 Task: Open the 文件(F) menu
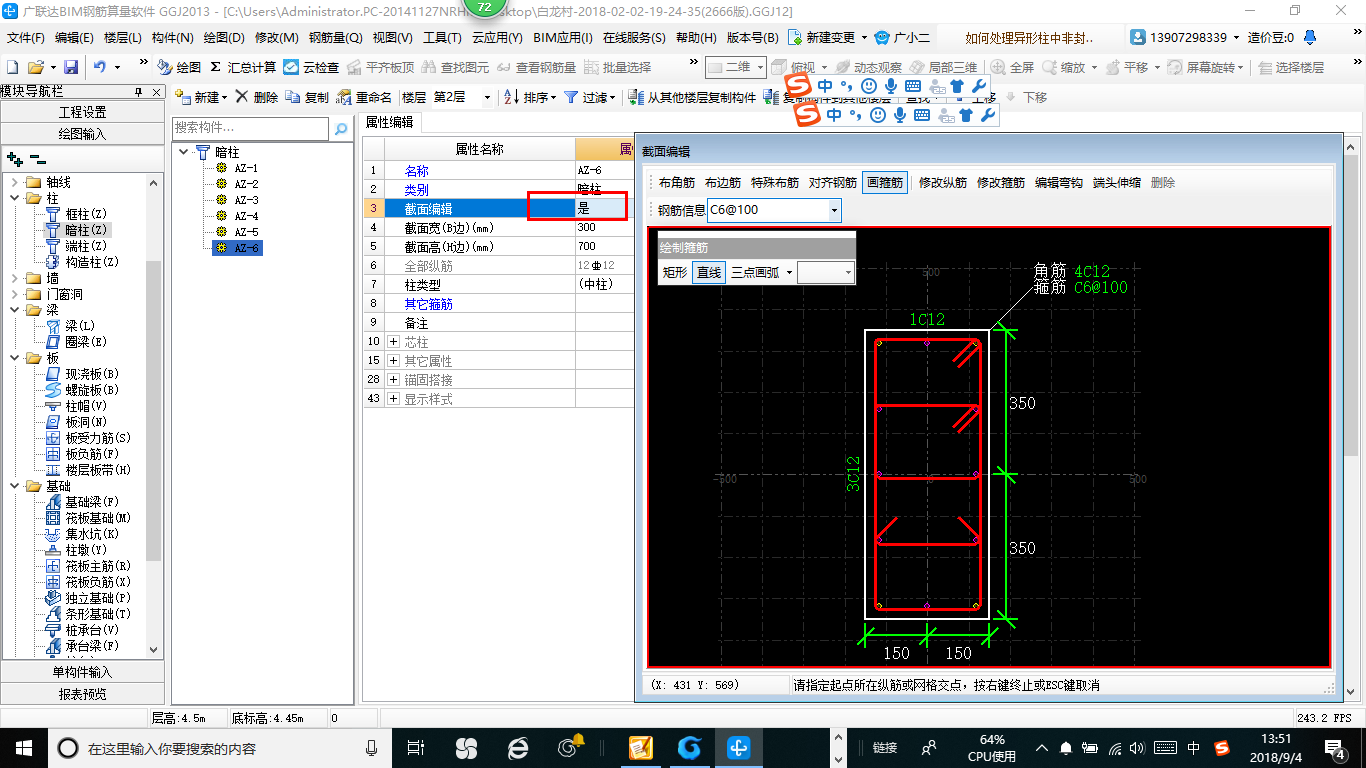click(x=26, y=38)
